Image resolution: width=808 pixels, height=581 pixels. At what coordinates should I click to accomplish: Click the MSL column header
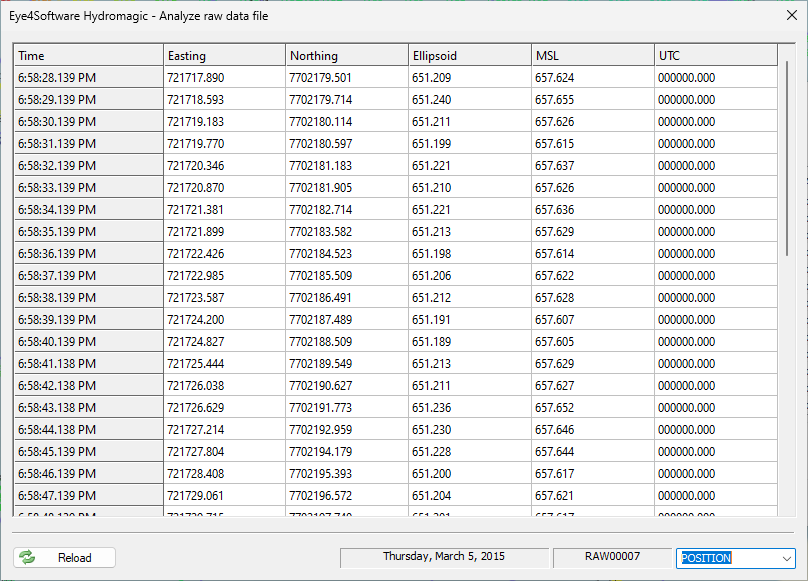pyautogui.click(x=593, y=56)
